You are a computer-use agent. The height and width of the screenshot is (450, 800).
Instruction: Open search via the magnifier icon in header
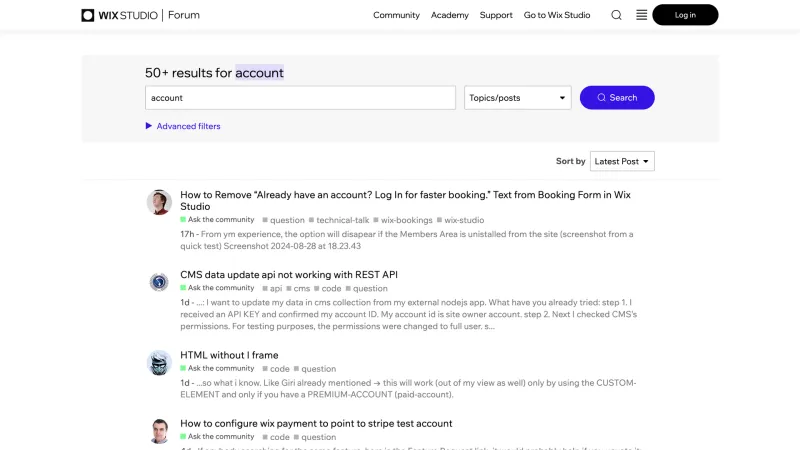616,15
